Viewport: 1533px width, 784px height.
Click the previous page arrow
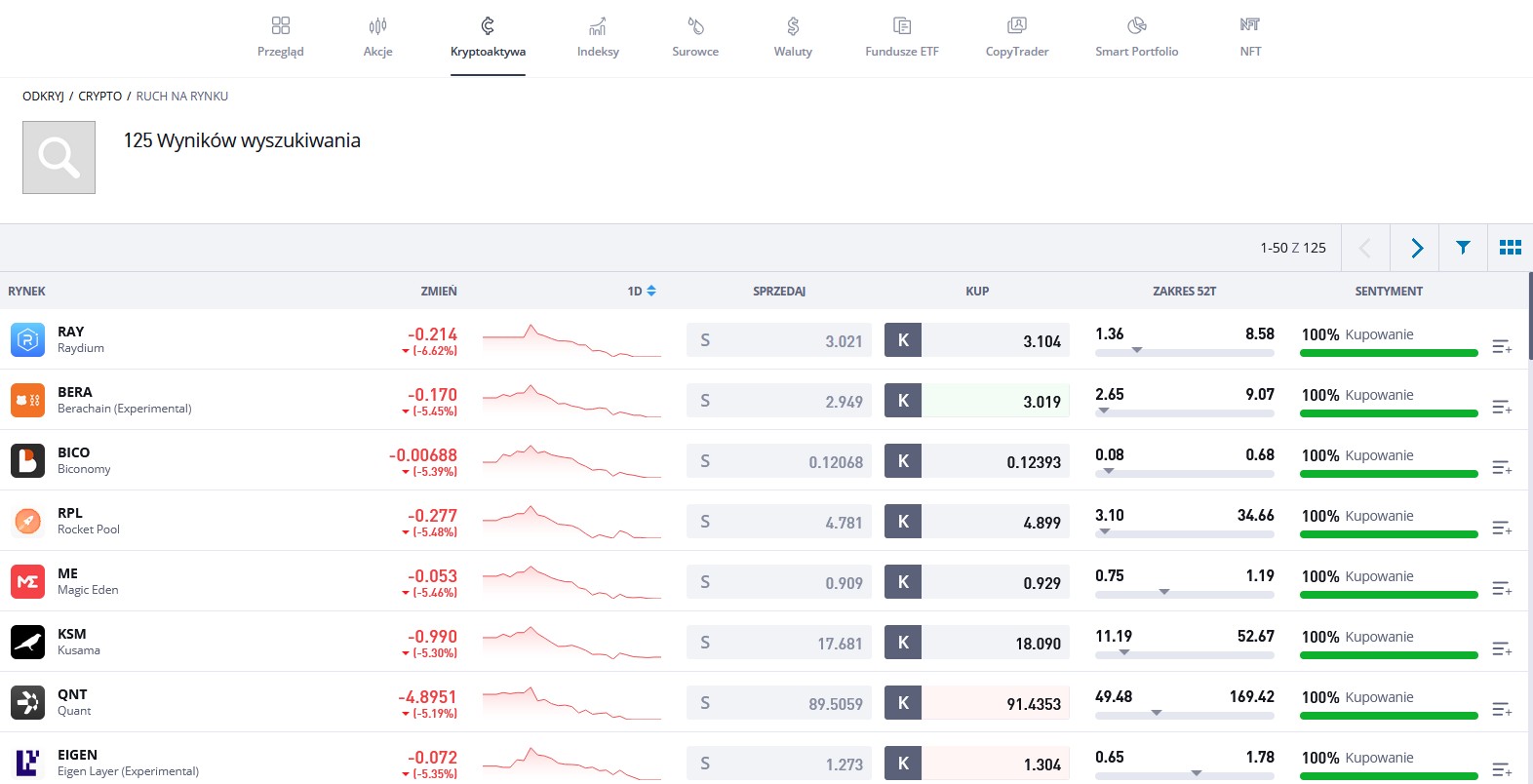[x=1365, y=248]
